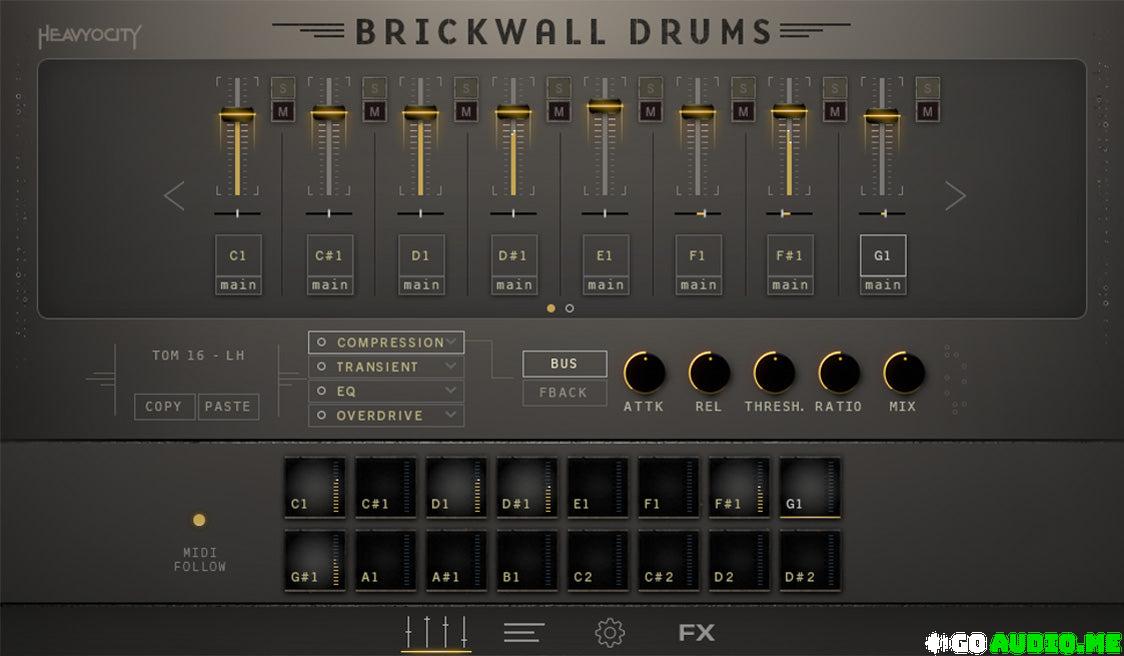
Task: Enable the Overdrive effect power button
Action: [x=321, y=415]
